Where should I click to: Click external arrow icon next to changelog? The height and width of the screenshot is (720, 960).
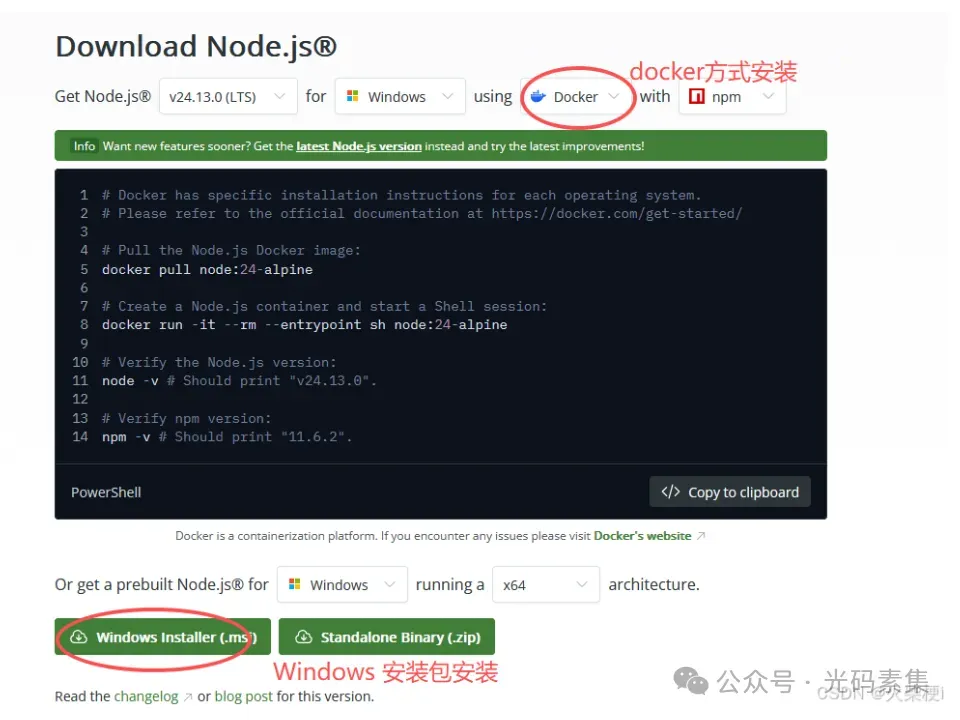188,697
